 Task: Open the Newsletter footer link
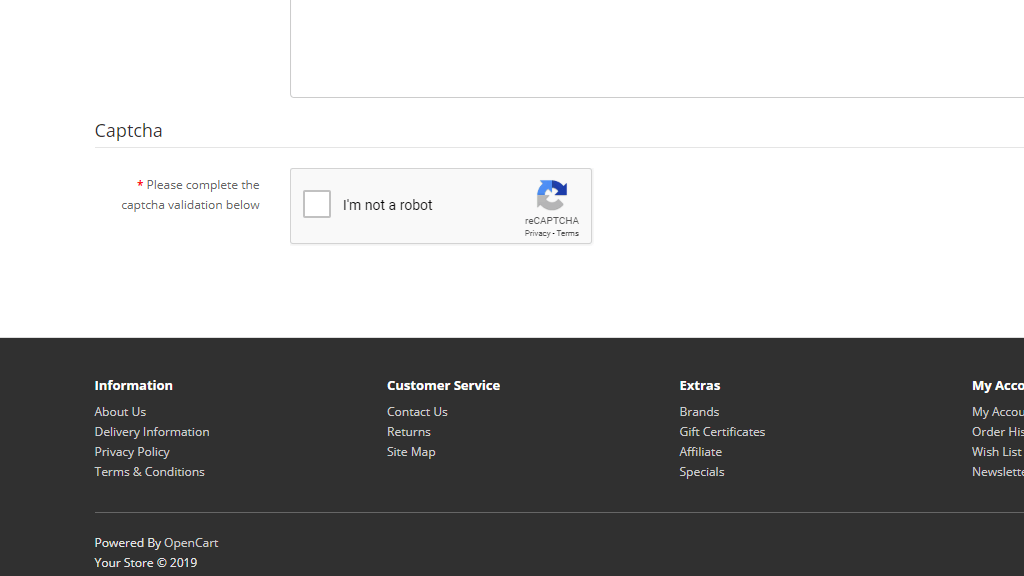pos(997,472)
